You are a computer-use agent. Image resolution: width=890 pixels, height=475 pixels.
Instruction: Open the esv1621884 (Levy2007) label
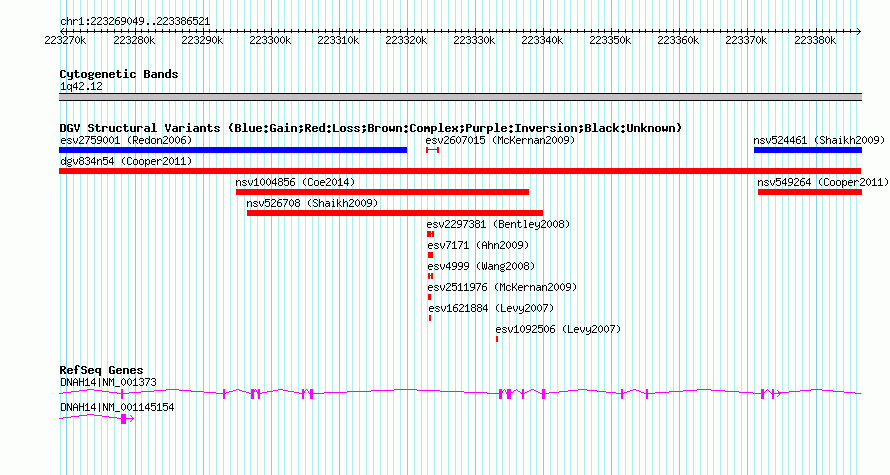(491, 308)
